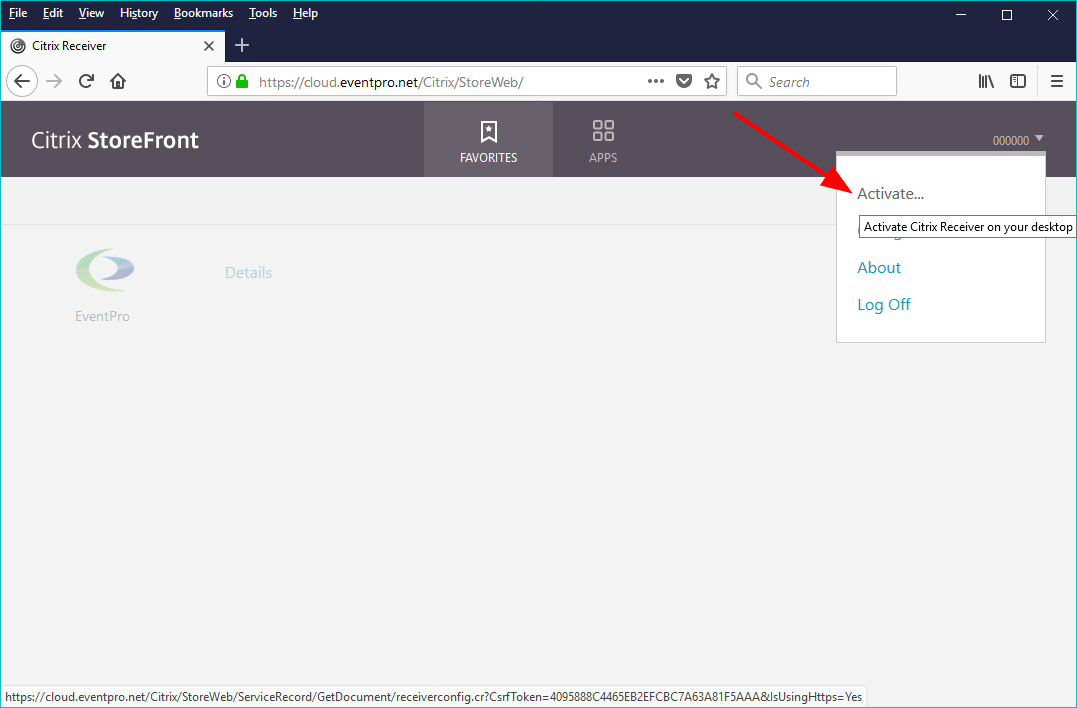Open page actions three-dot menu
This screenshot has height=708, width=1077.
click(x=656, y=81)
